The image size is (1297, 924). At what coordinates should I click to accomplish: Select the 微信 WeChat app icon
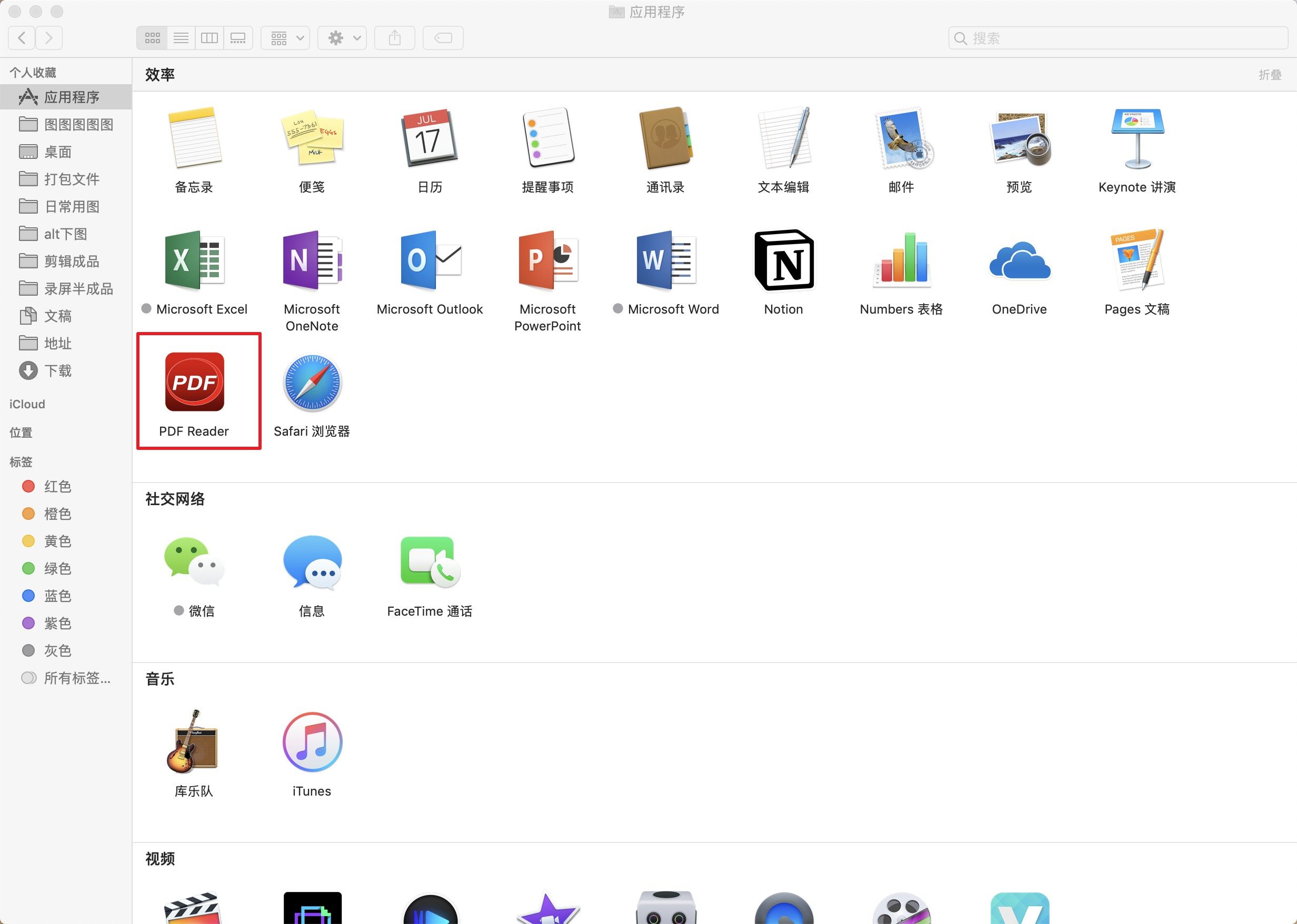coord(194,561)
